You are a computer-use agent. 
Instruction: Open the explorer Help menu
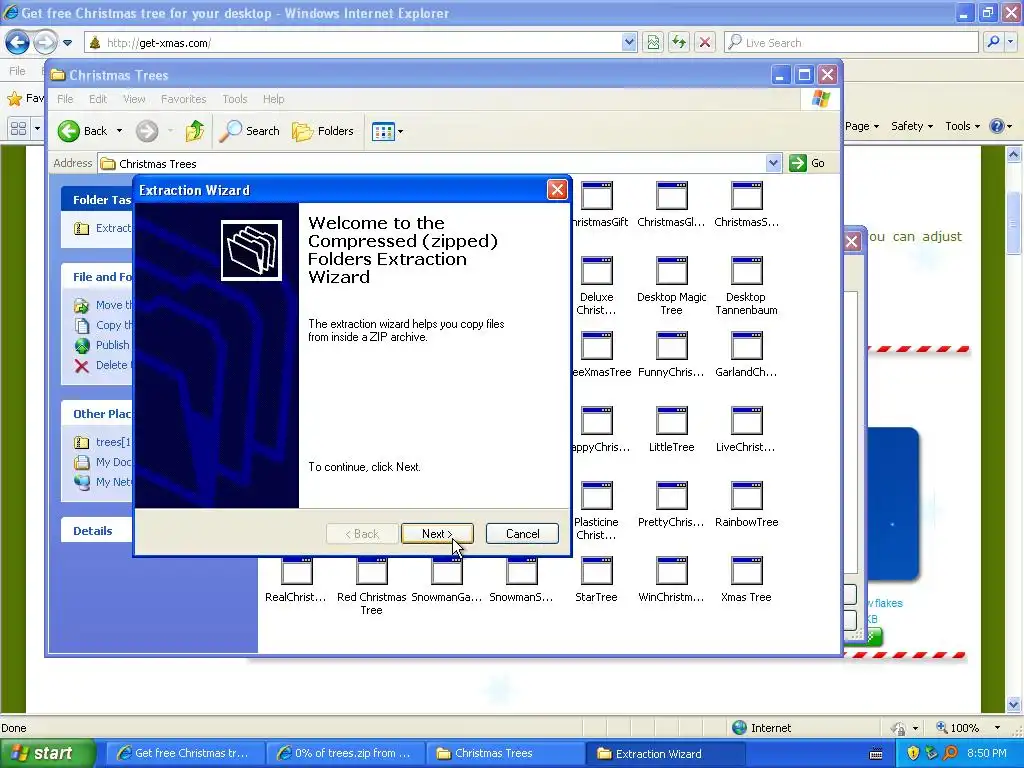point(274,99)
